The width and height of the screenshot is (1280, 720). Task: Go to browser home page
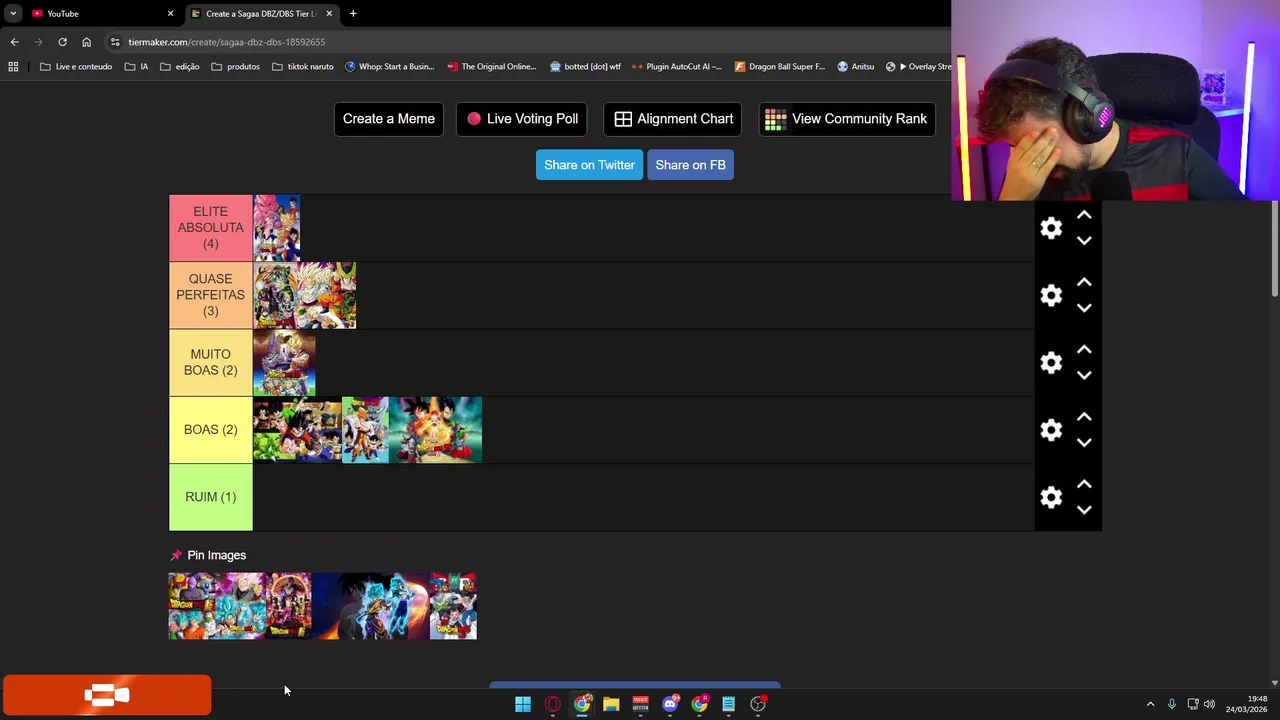86,42
